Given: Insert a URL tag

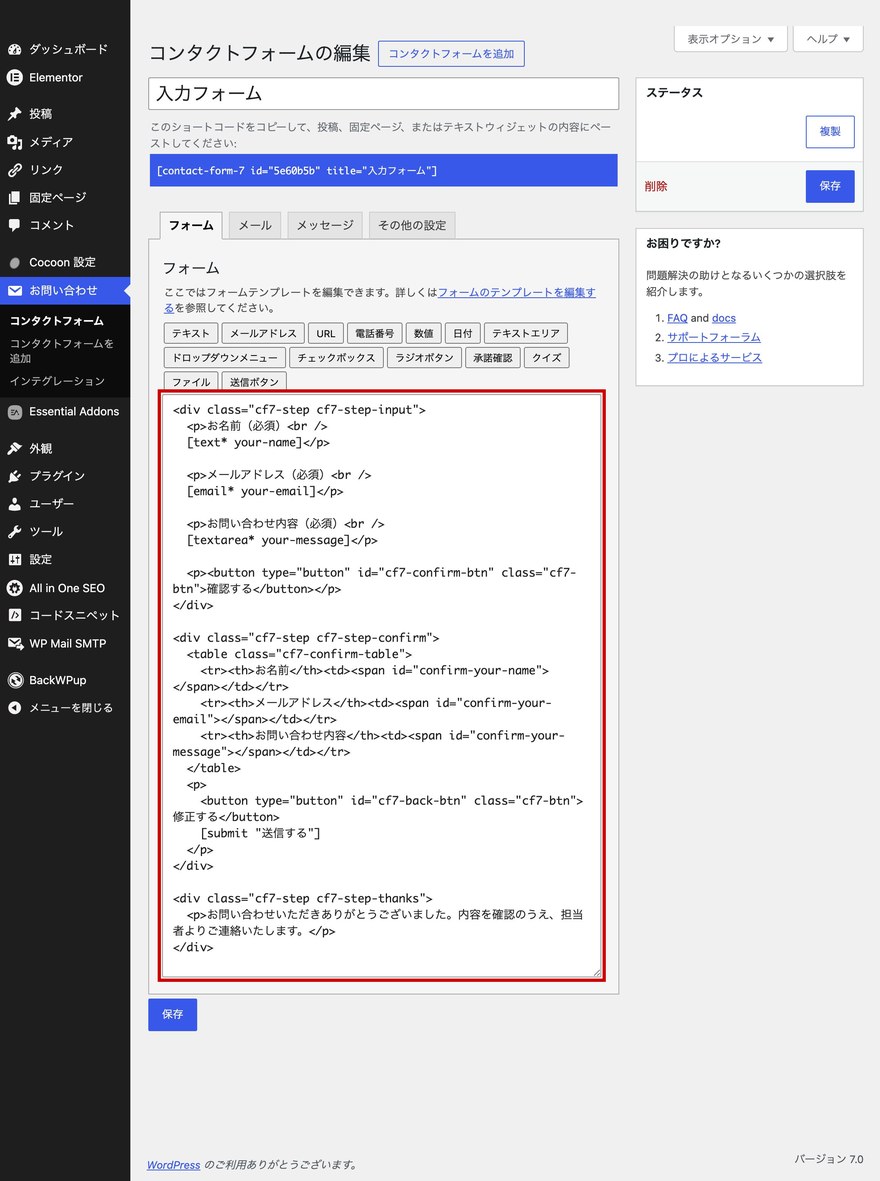Looking at the screenshot, I should 325,334.
